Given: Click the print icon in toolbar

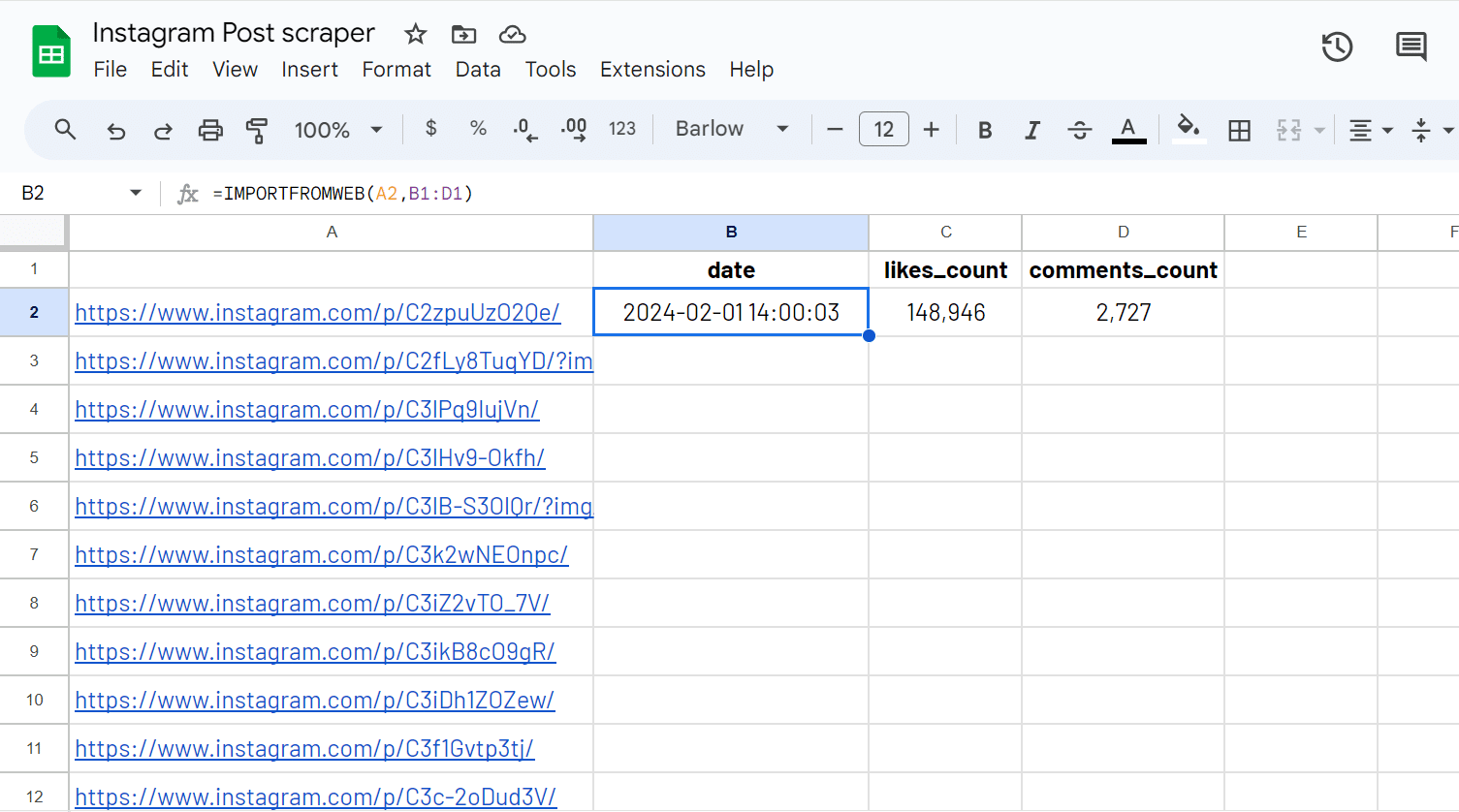Looking at the screenshot, I should coord(210,130).
